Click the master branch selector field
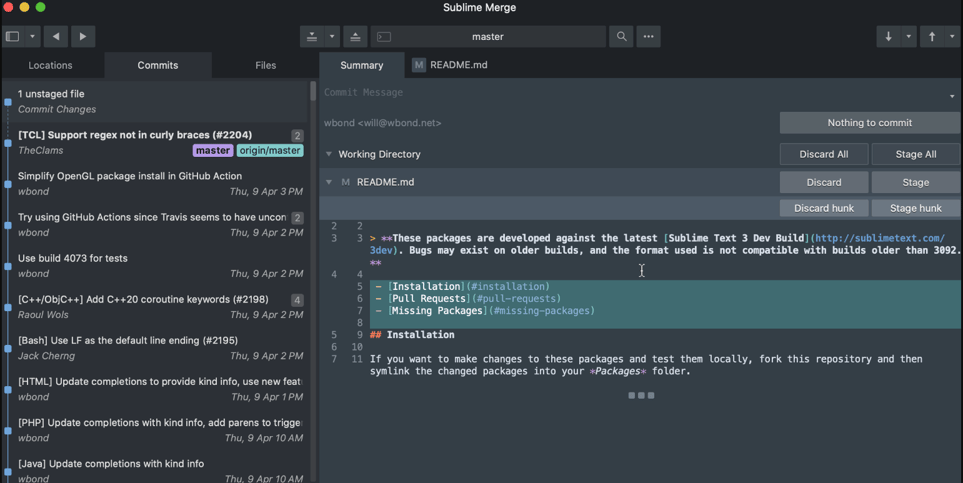963x483 pixels. [488, 36]
